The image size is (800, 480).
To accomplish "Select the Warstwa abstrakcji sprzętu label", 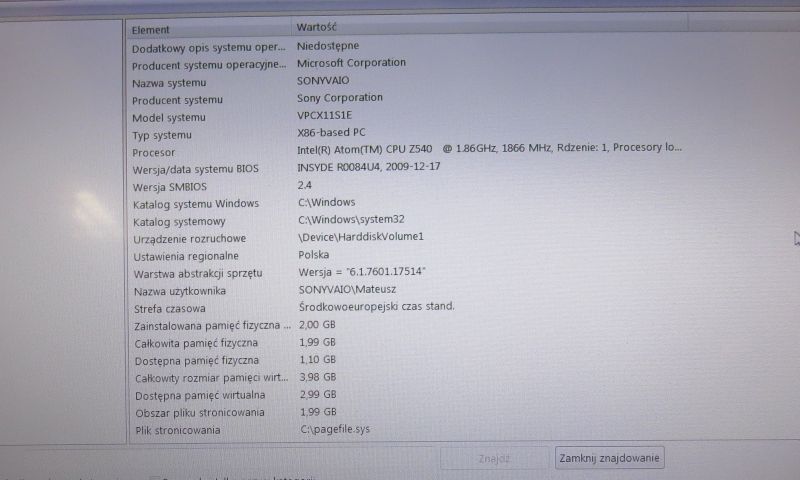I will coord(198,274).
